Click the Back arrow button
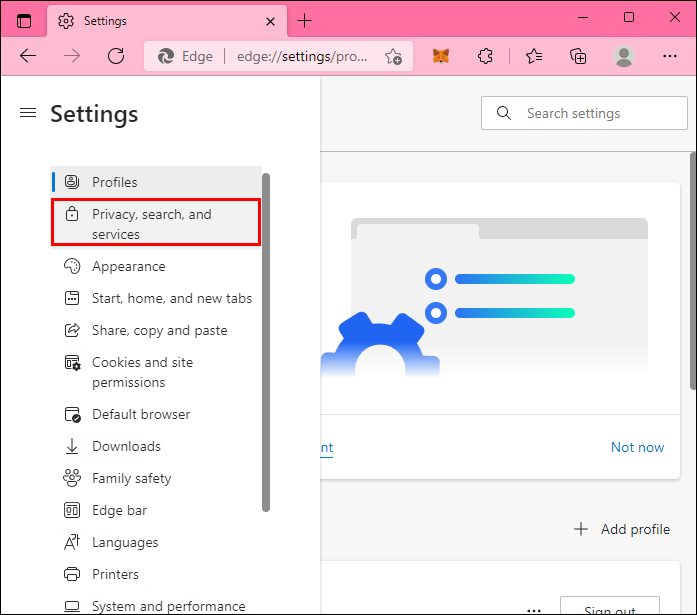The width and height of the screenshot is (697, 615). (28, 56)
